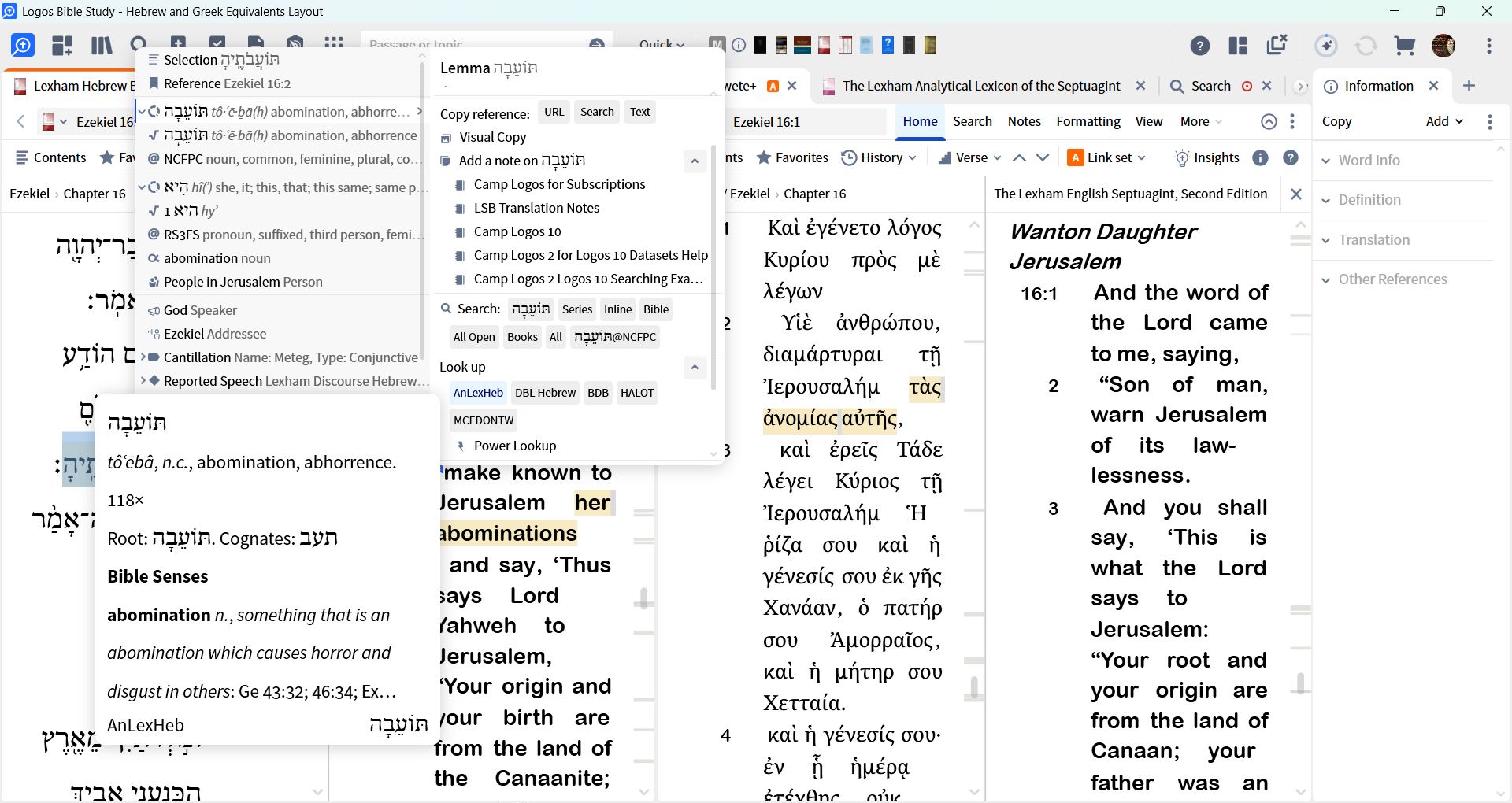Open the Link set dropdown

pos(1107,157)
